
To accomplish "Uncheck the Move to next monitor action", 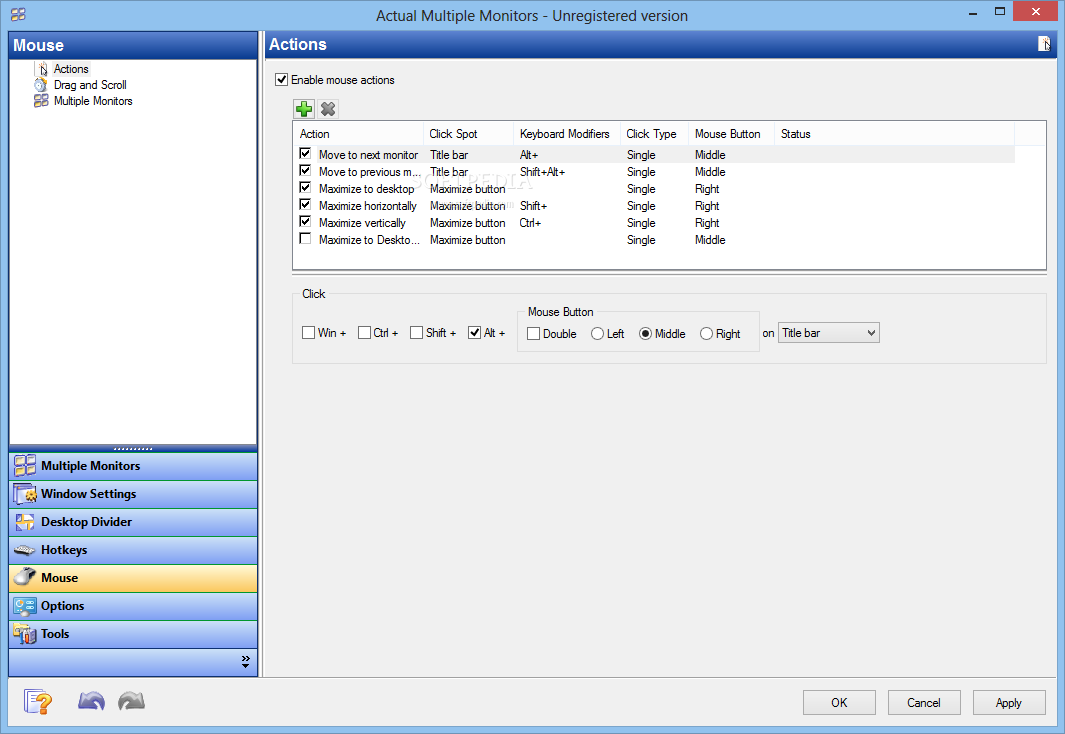I will click(x=305, y=153).
